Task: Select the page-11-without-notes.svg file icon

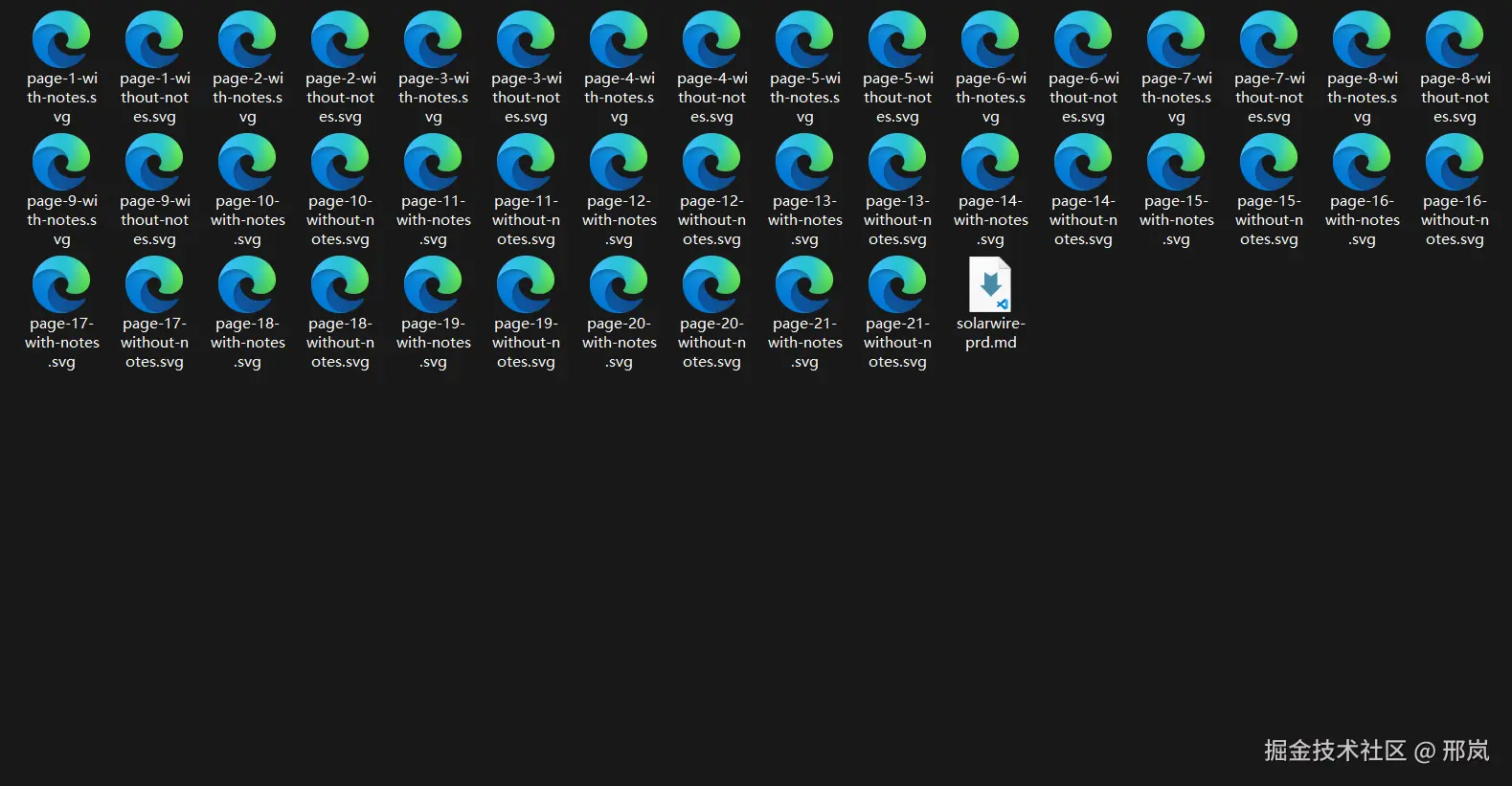Action: (x=526, y=162)
